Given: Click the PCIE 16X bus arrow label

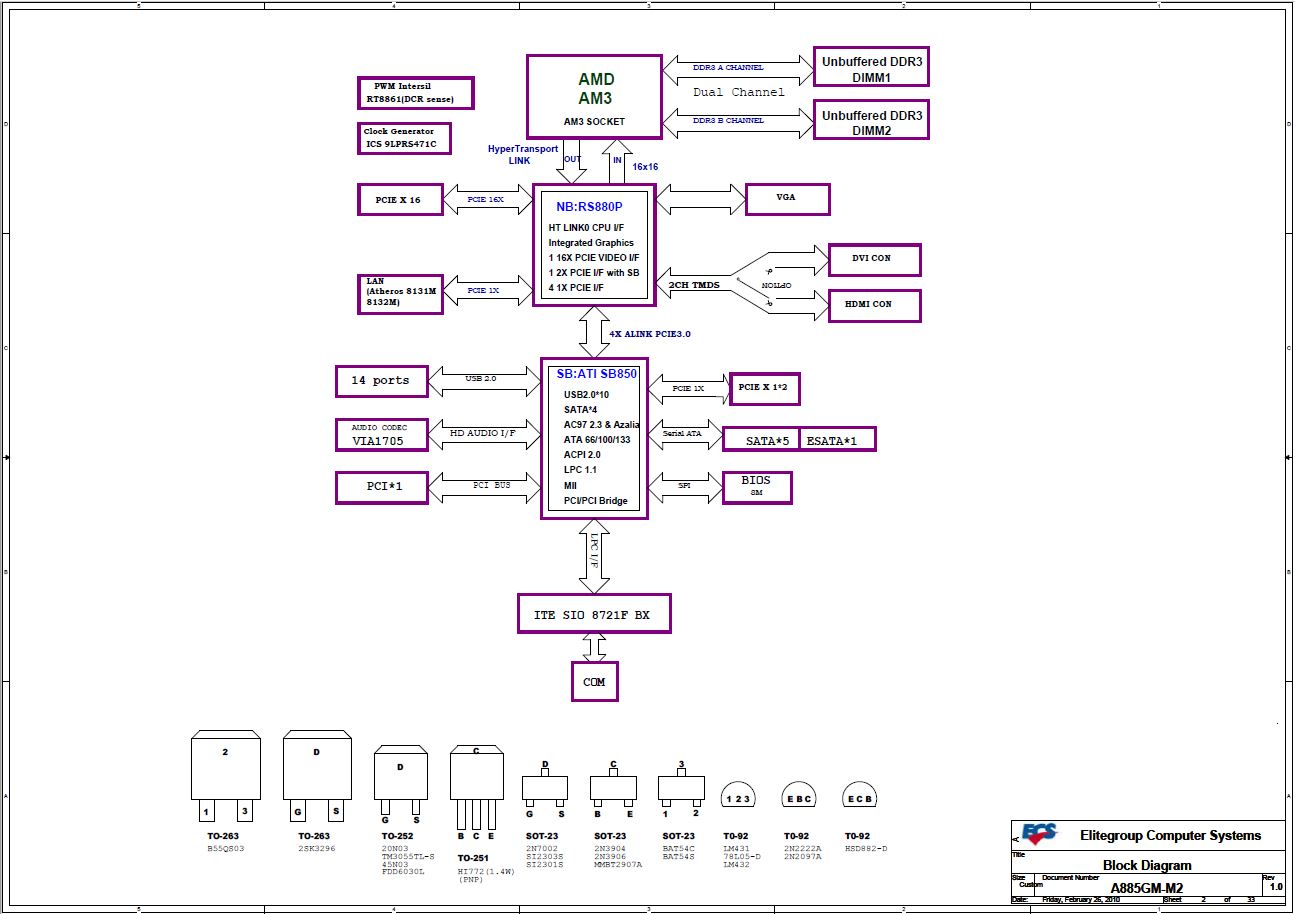Looking at the screenshot, I should [x=487, y=199].
